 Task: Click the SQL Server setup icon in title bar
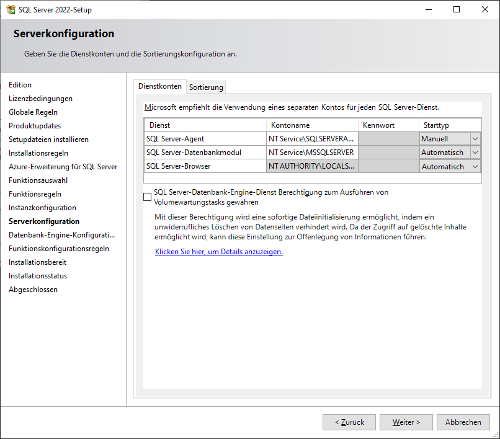coord(11,9)
